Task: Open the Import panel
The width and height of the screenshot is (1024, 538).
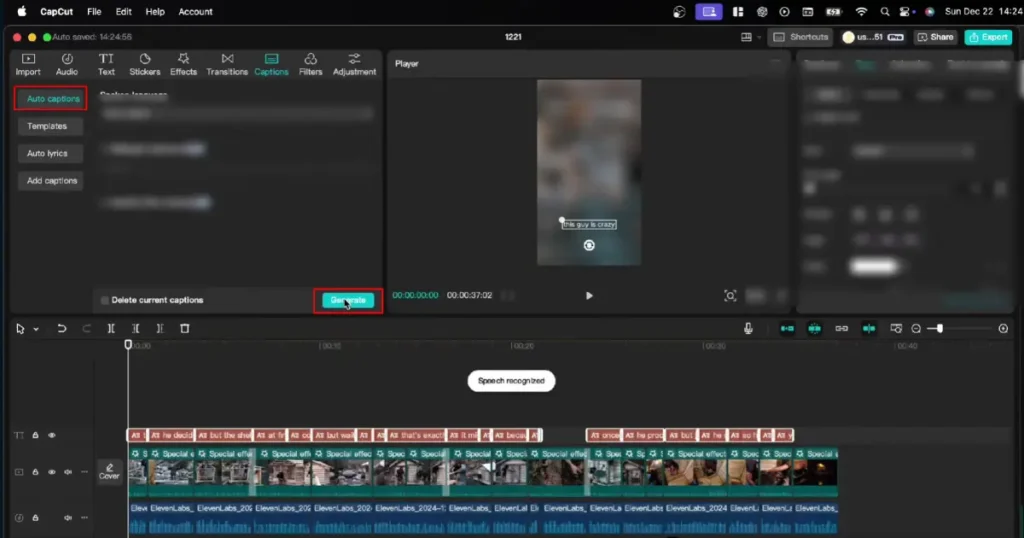Action: [x=28, y=65]
